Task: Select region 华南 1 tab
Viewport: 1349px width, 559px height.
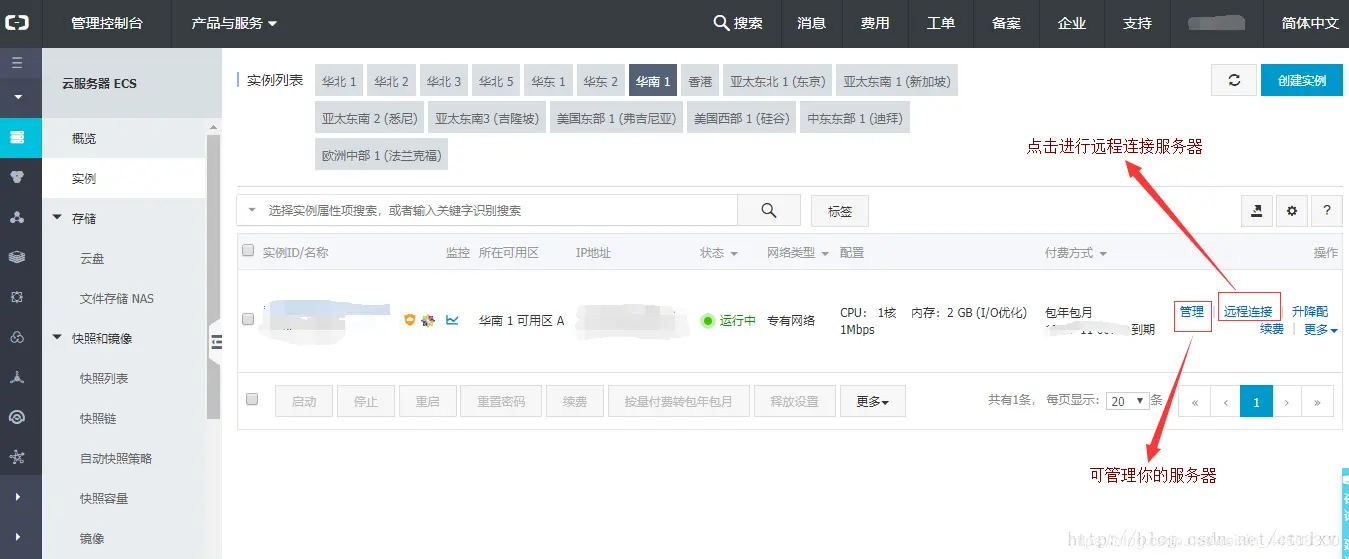Action: 653,82
